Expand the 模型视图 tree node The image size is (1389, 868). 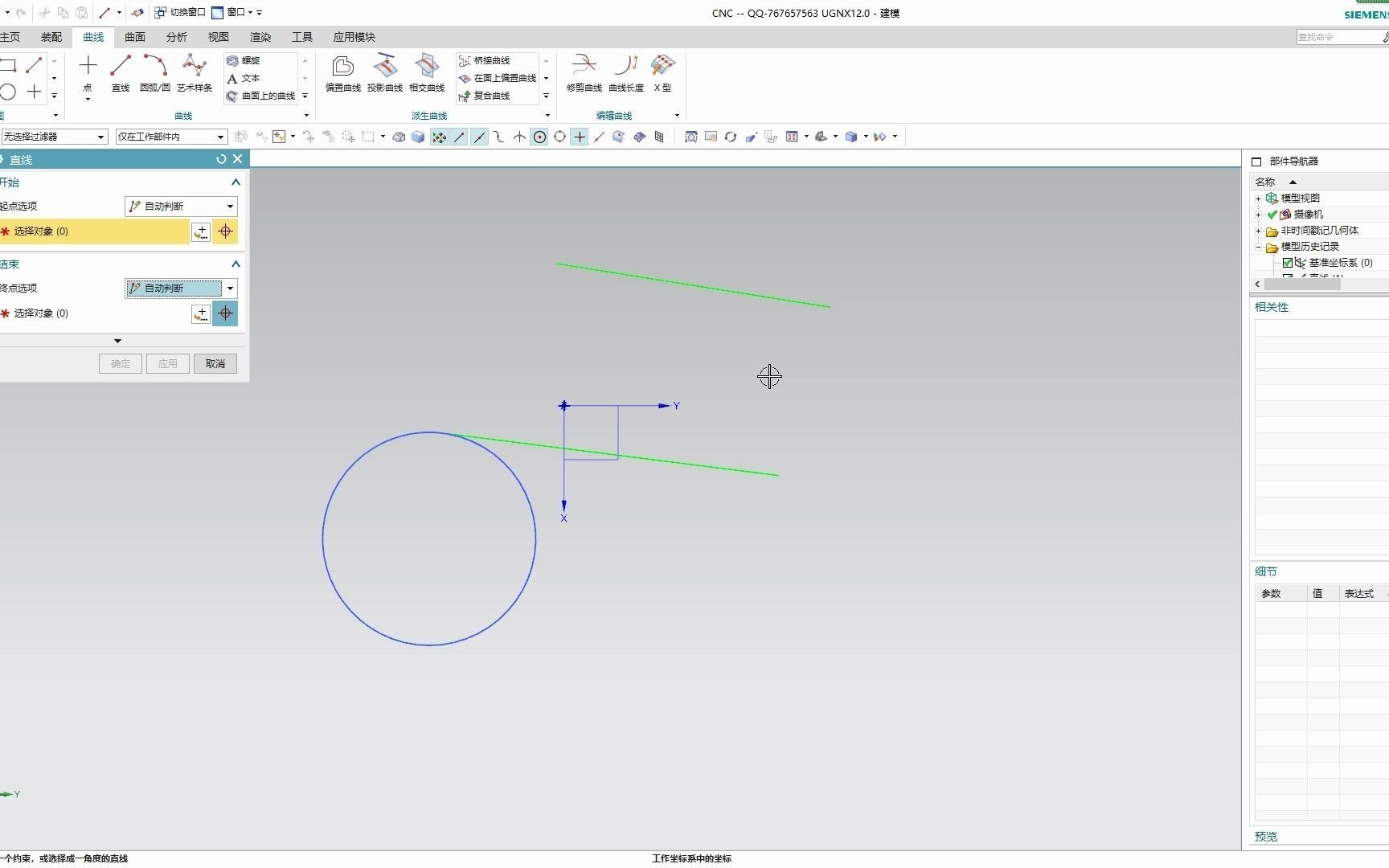coord(1259,199)
